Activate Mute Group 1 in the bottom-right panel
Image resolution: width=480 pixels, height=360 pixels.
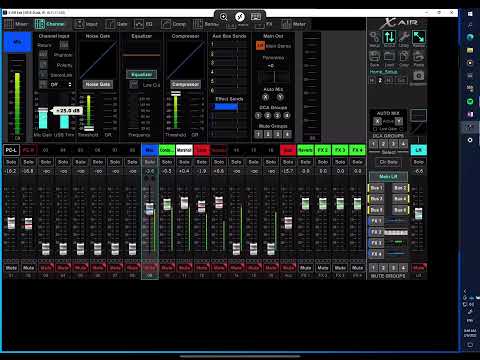click(x=374, y=267)
